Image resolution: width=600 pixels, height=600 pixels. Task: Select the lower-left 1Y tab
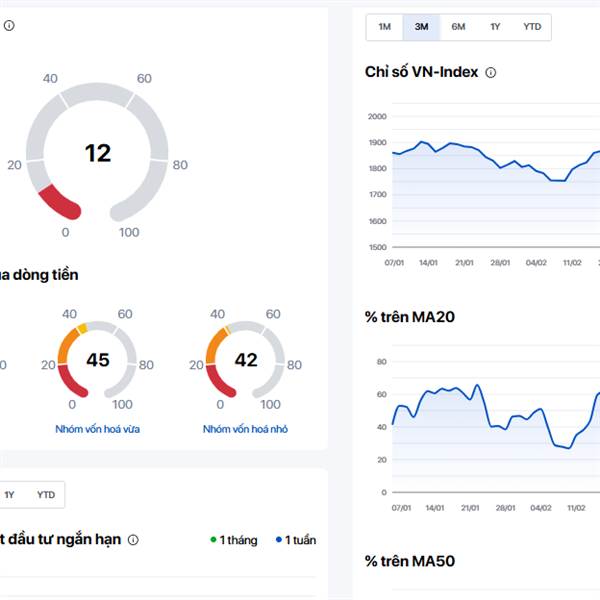coord(9,495)
